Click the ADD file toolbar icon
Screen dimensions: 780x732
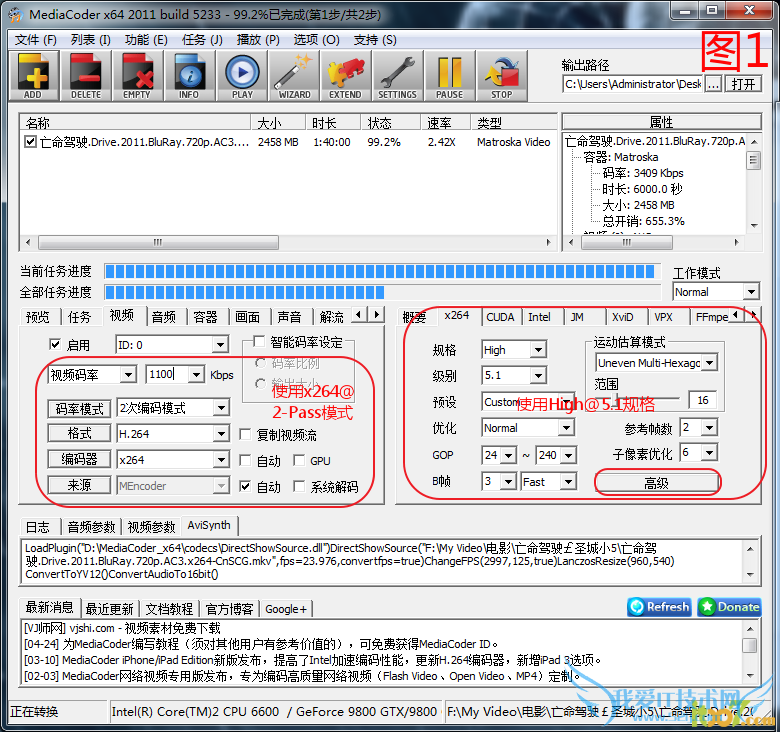click(x=33, y=75)
